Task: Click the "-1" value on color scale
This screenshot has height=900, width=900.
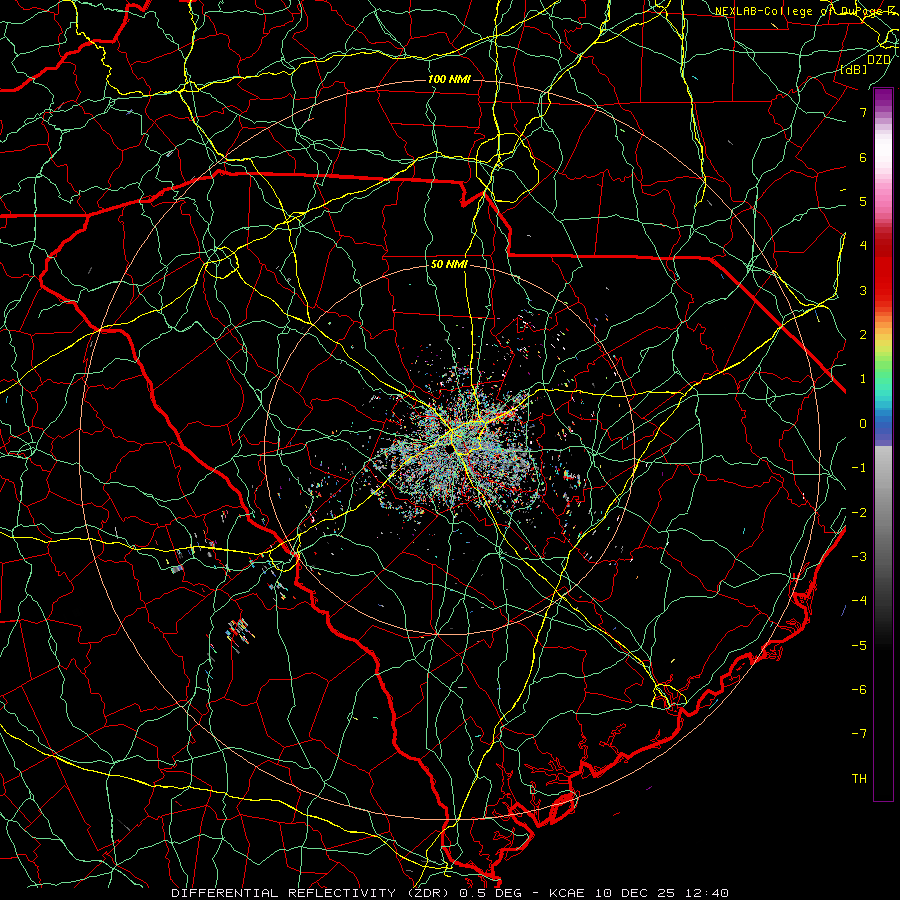Action: pyautogui.click(x=859, y=468)
